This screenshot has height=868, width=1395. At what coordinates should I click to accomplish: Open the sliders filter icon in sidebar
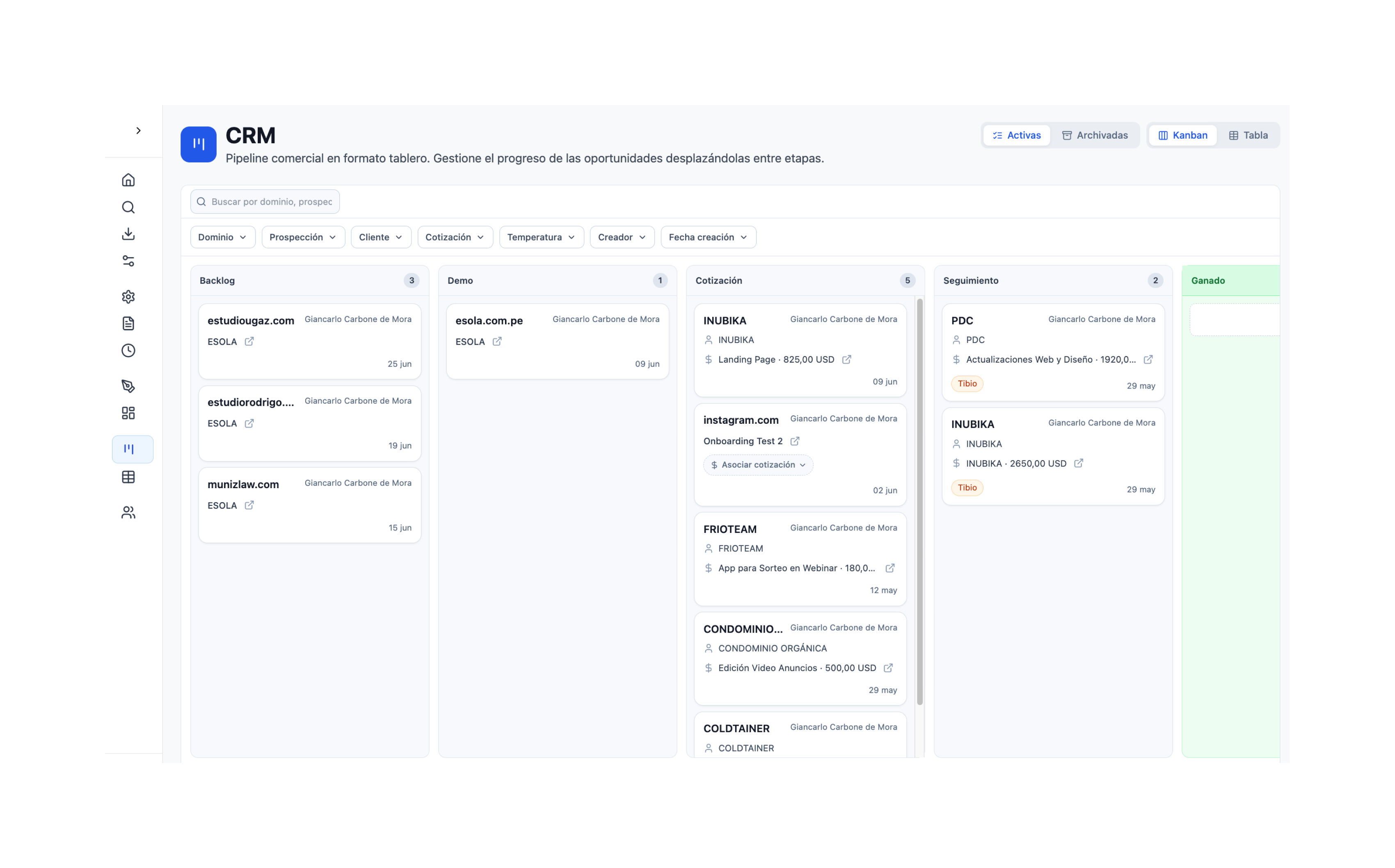(128, 261)
